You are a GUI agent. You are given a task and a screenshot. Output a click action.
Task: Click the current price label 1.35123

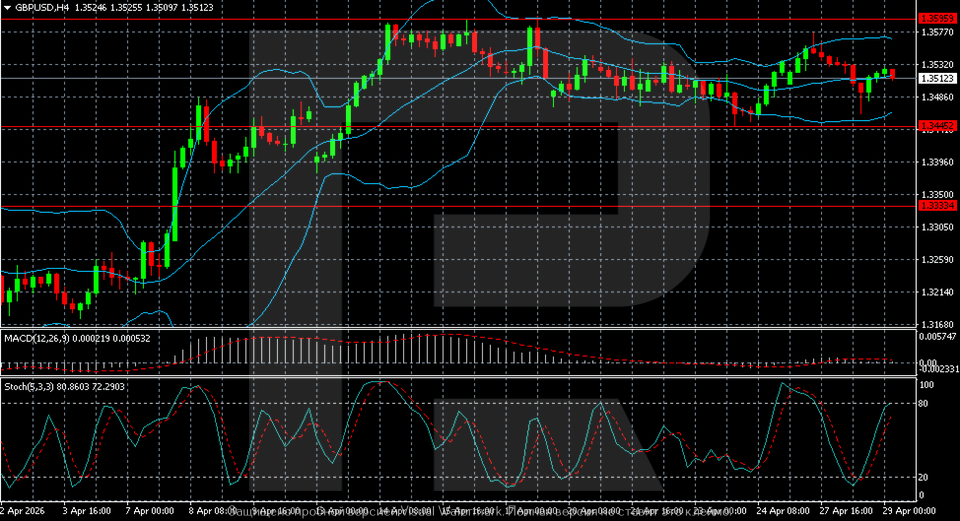[x=937, y=78]
